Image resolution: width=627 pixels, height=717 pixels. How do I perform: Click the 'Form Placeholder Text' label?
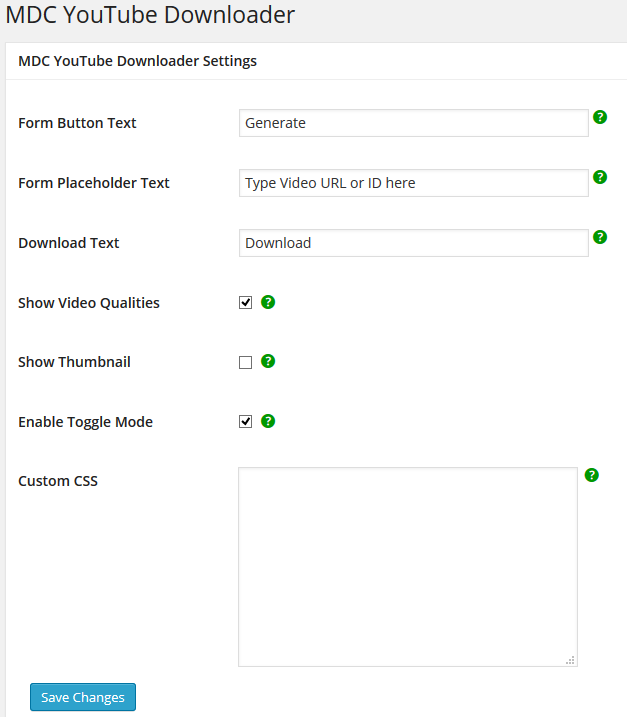[94, 183]
